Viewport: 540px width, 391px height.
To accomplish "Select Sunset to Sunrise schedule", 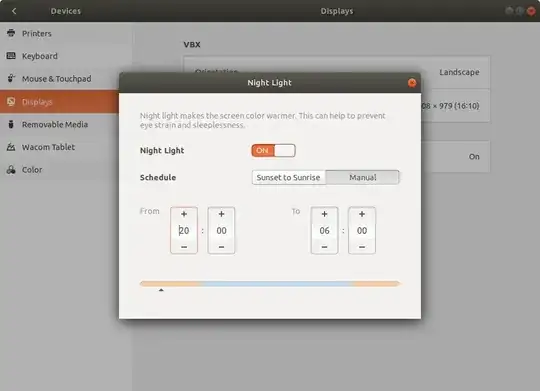I will 289,177.
